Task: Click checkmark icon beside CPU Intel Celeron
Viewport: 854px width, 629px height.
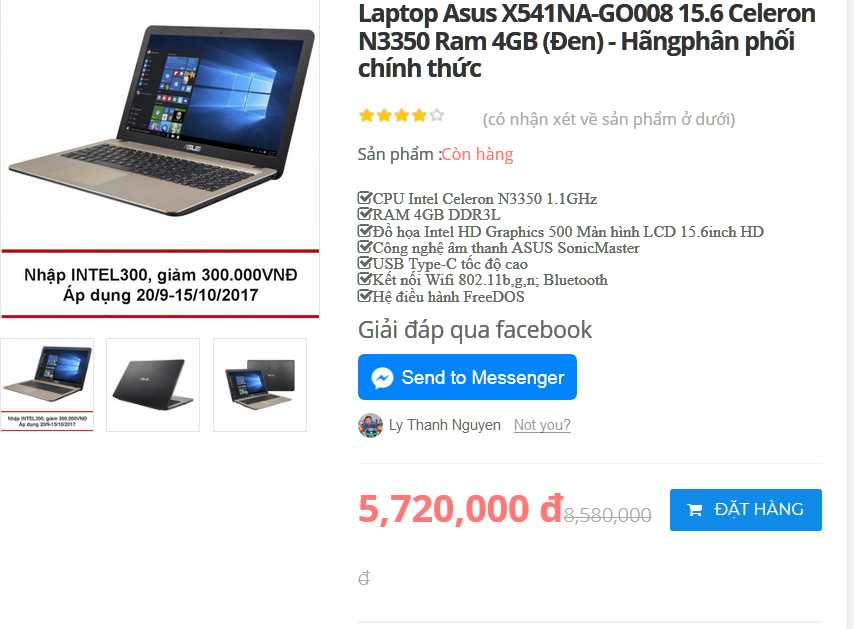Action: click(x=364, y=197)
